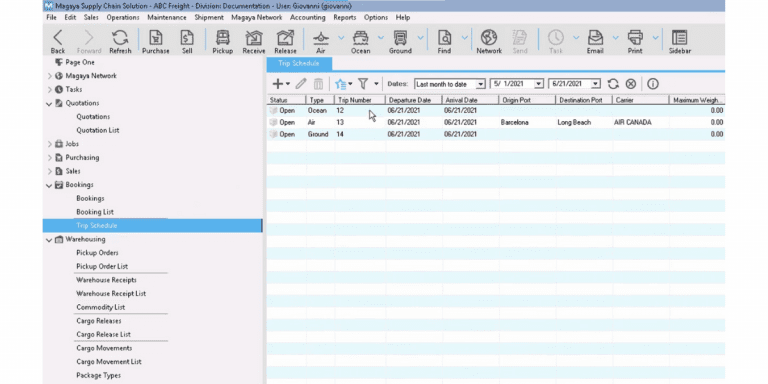Image resolution: width=768 pixels, height=384 pixels.
Task: Click the Refresh toolbar icon
Action: 120,41
